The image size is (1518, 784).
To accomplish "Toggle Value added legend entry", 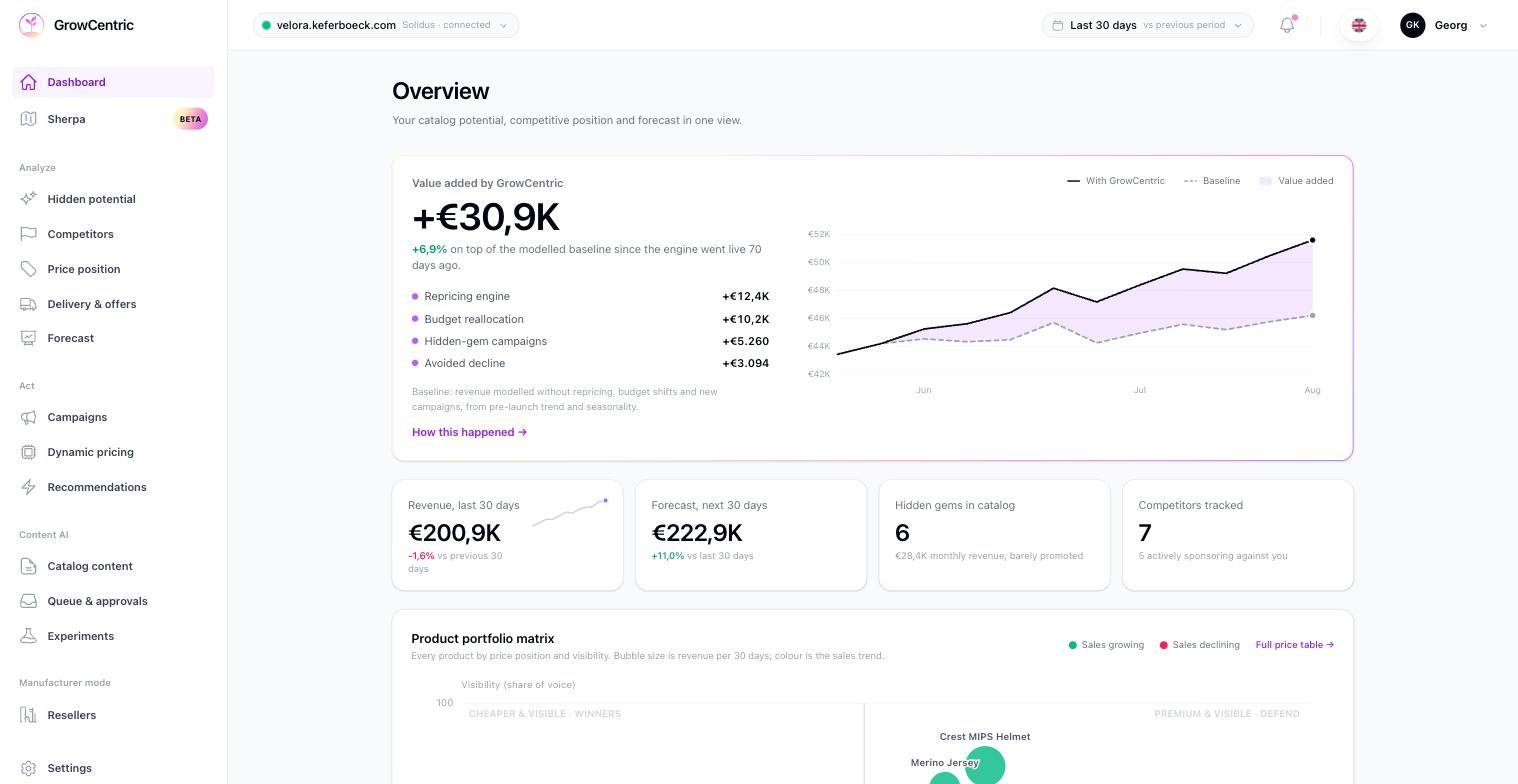I will click(x=1296, y=181).
